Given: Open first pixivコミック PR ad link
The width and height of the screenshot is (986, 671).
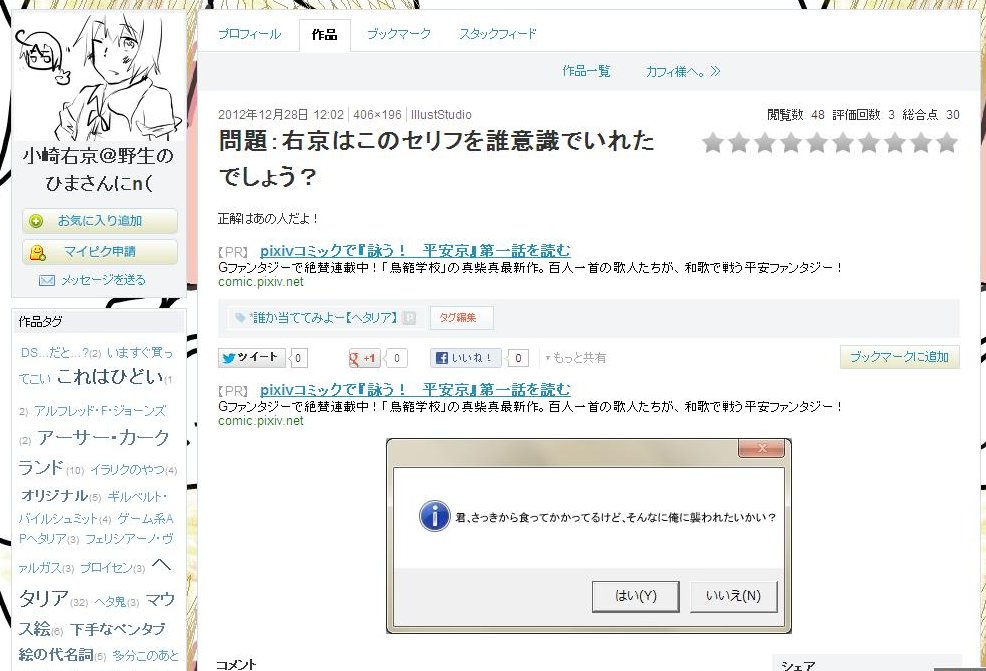Looking at the screenshot, I should 415,251.
